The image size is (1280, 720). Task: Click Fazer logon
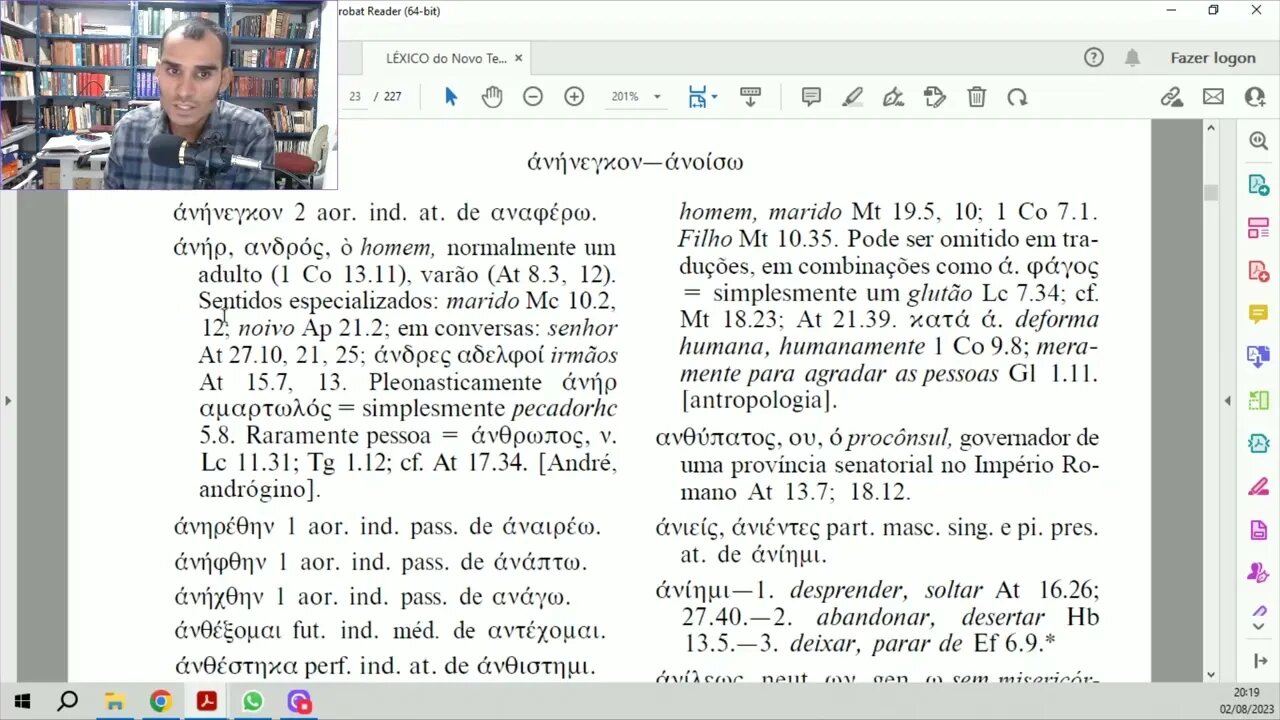tap(1213, 58)
